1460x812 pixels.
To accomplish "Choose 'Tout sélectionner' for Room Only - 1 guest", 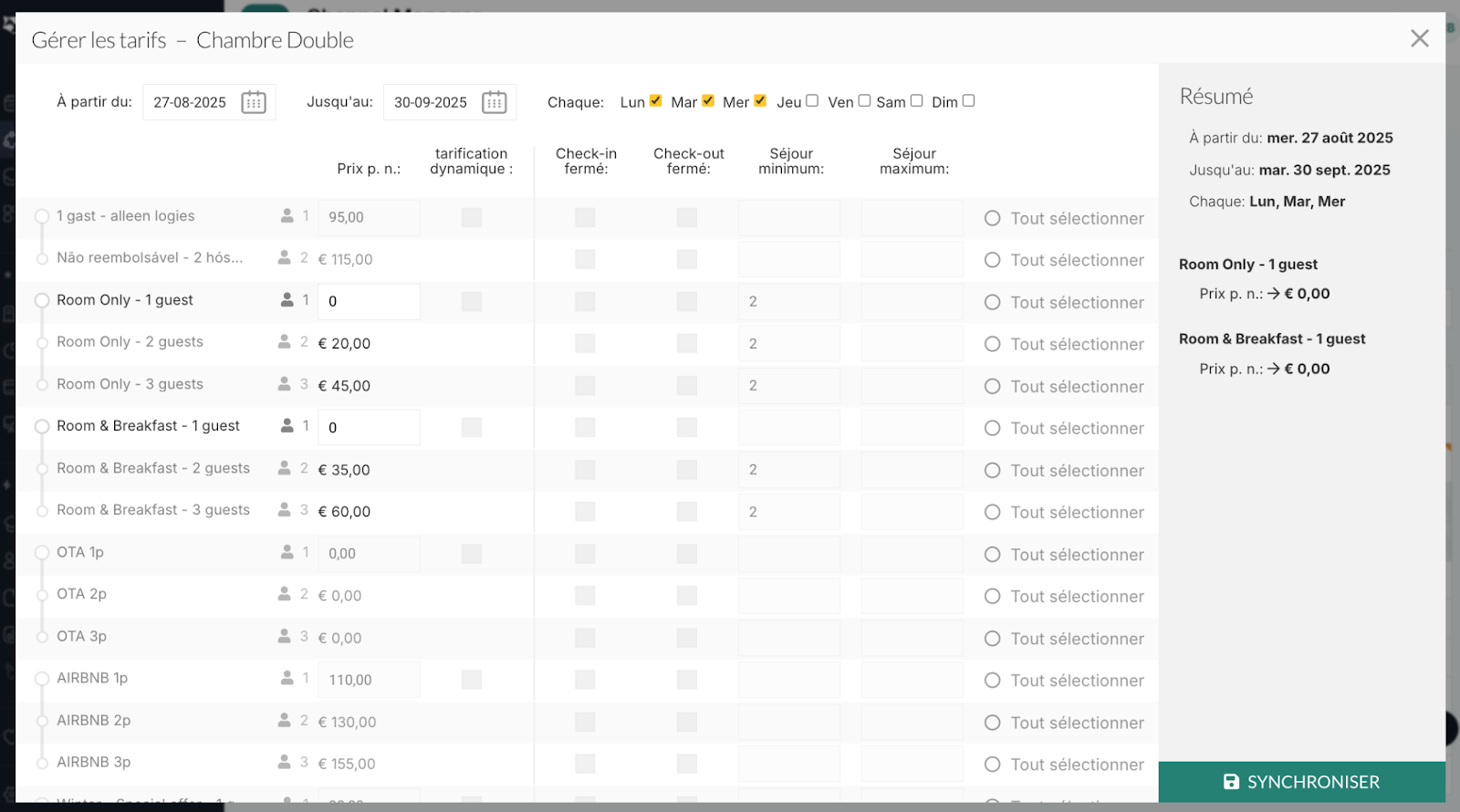I will [1064, 302].
